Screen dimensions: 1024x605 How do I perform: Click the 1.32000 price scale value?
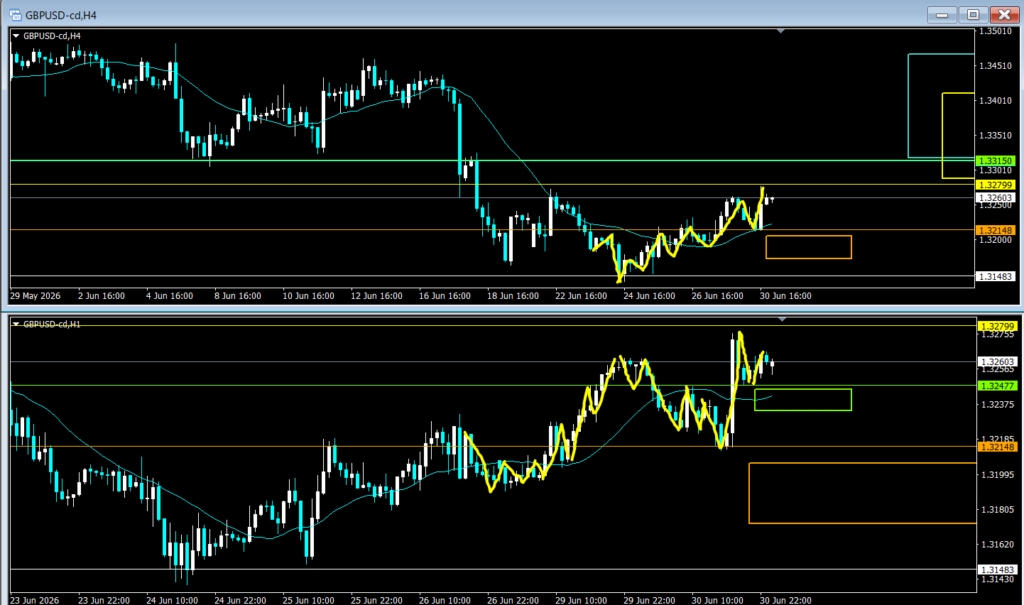tap(995, 240)
